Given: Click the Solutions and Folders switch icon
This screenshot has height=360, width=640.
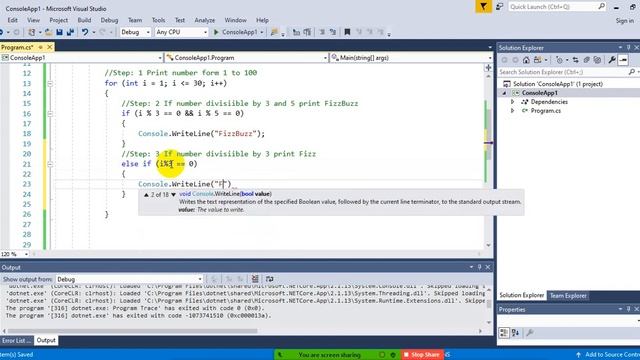Looking at the screenshot, I should [538, 60].
